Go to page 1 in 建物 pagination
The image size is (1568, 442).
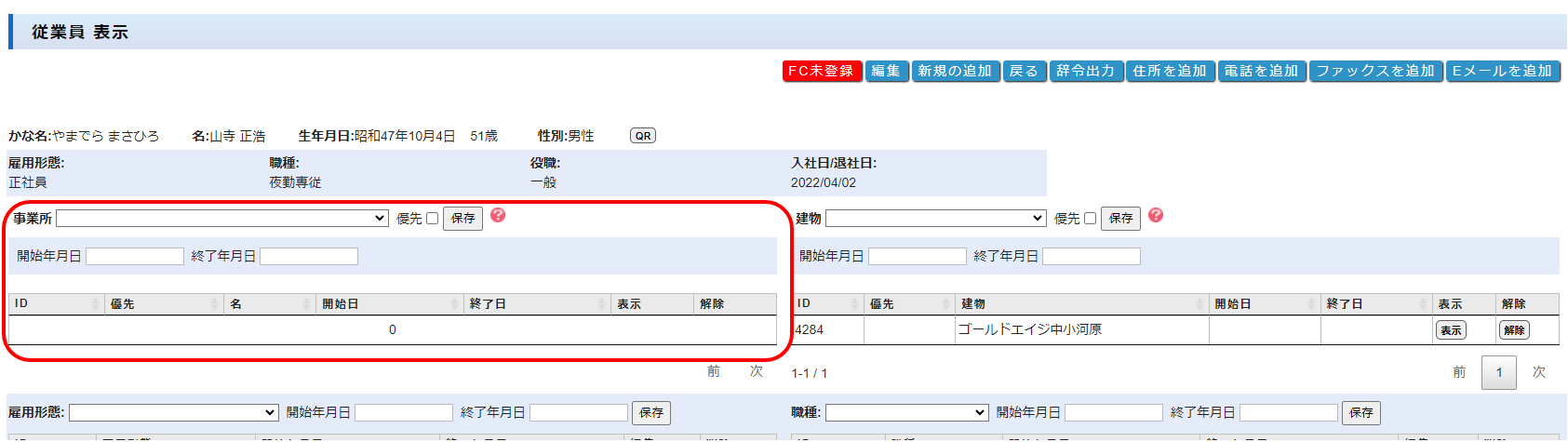click(1498, 372)
